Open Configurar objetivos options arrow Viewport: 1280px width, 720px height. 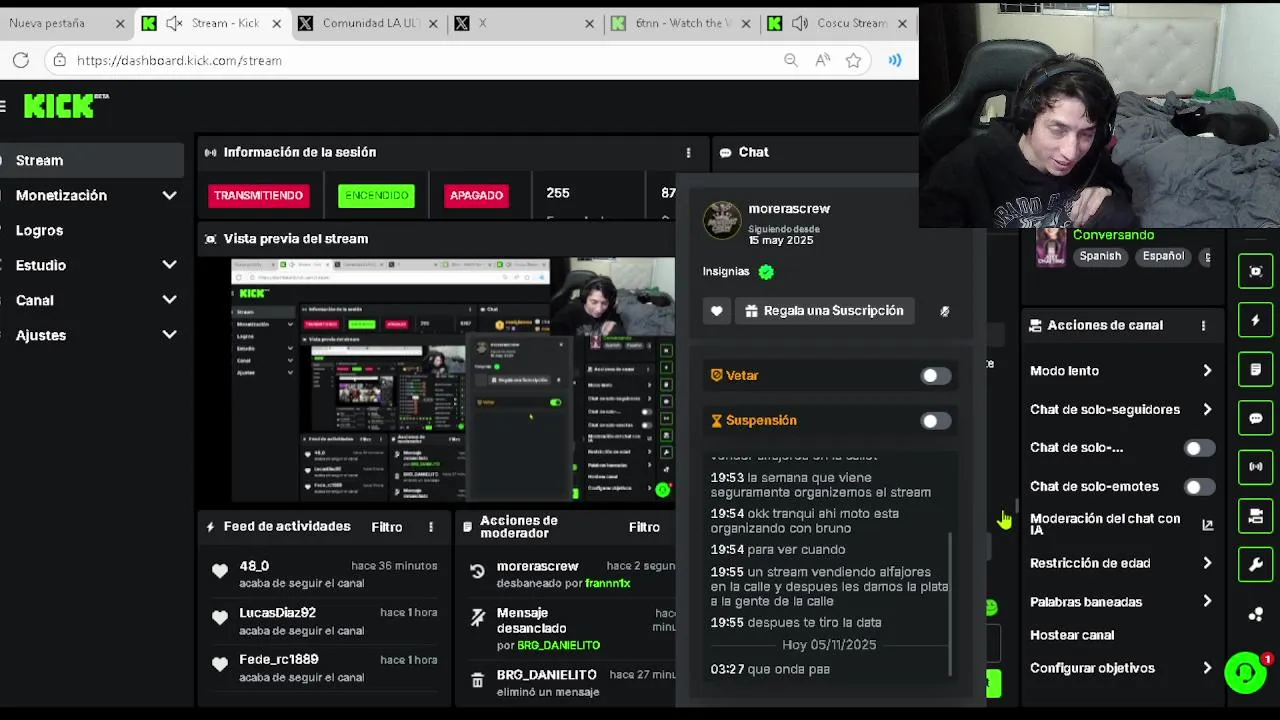[1207, 668]
